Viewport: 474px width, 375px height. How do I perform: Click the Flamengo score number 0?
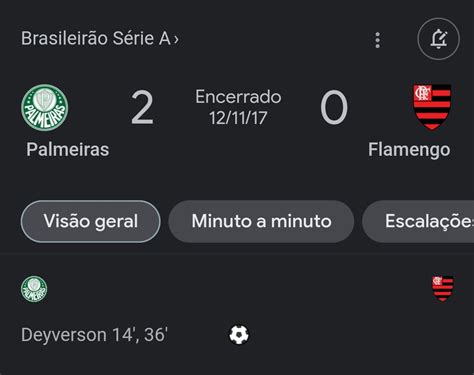point(334,108)
